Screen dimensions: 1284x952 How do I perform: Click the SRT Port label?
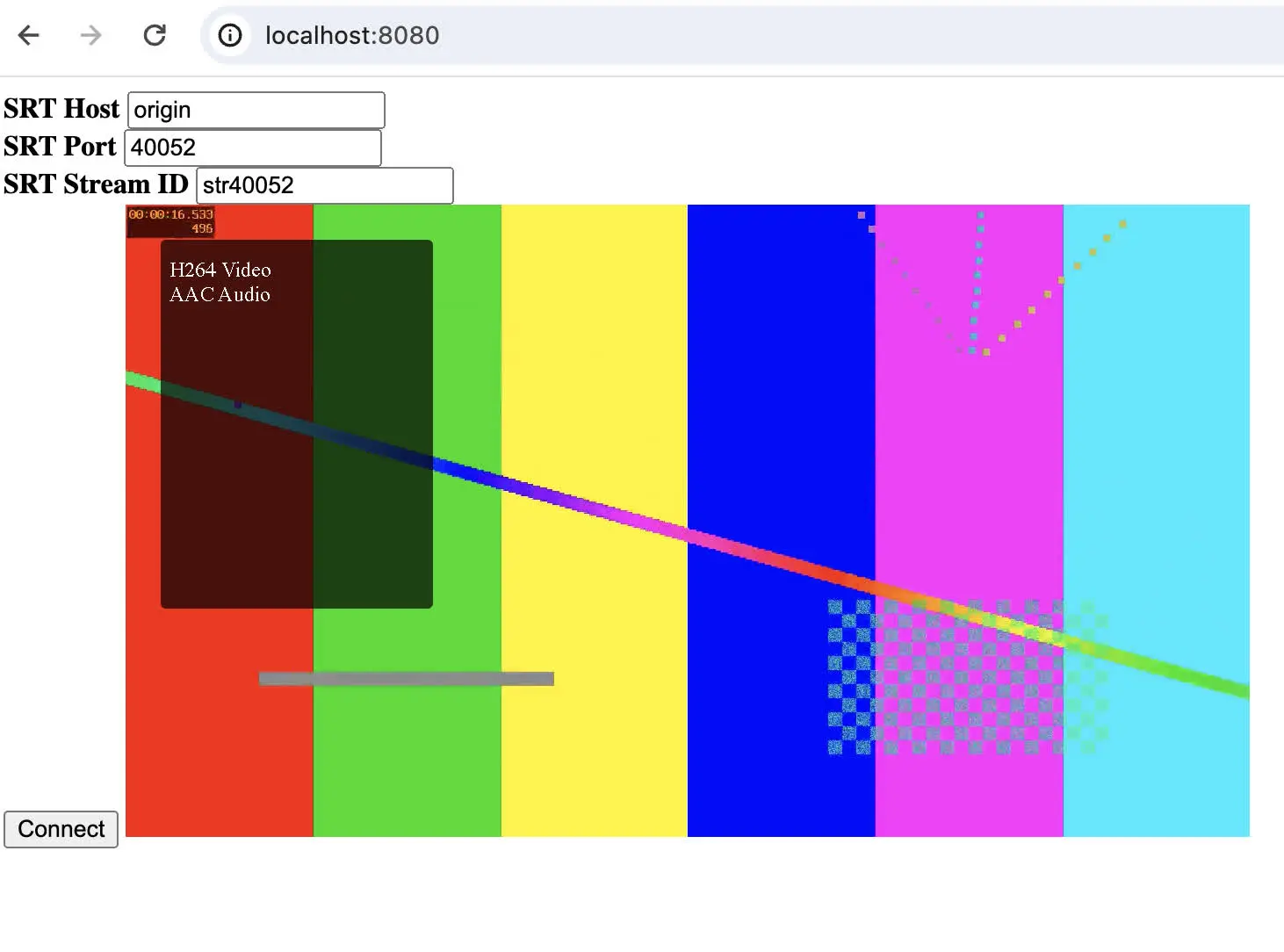click(x=60, y=147)
